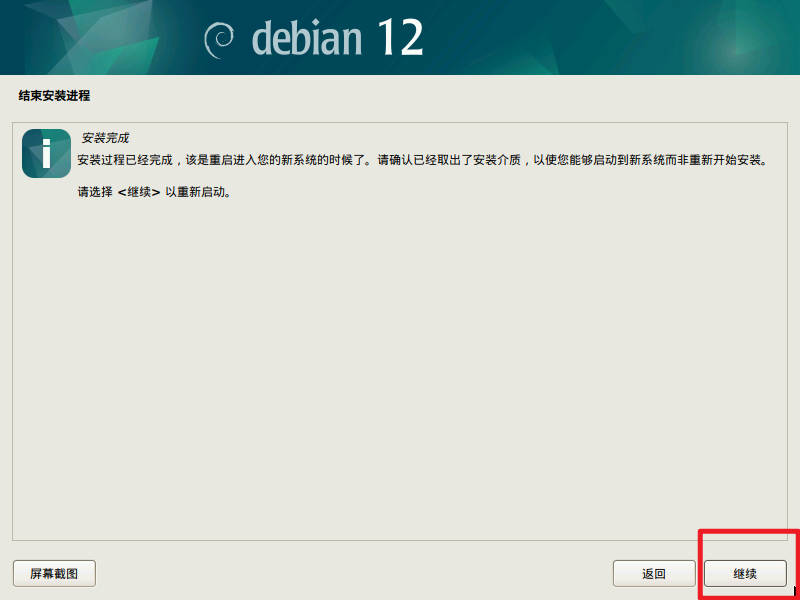Click the debian 12 banner text
This screenshot has width=800, height=600.
[x=338, y=38]
